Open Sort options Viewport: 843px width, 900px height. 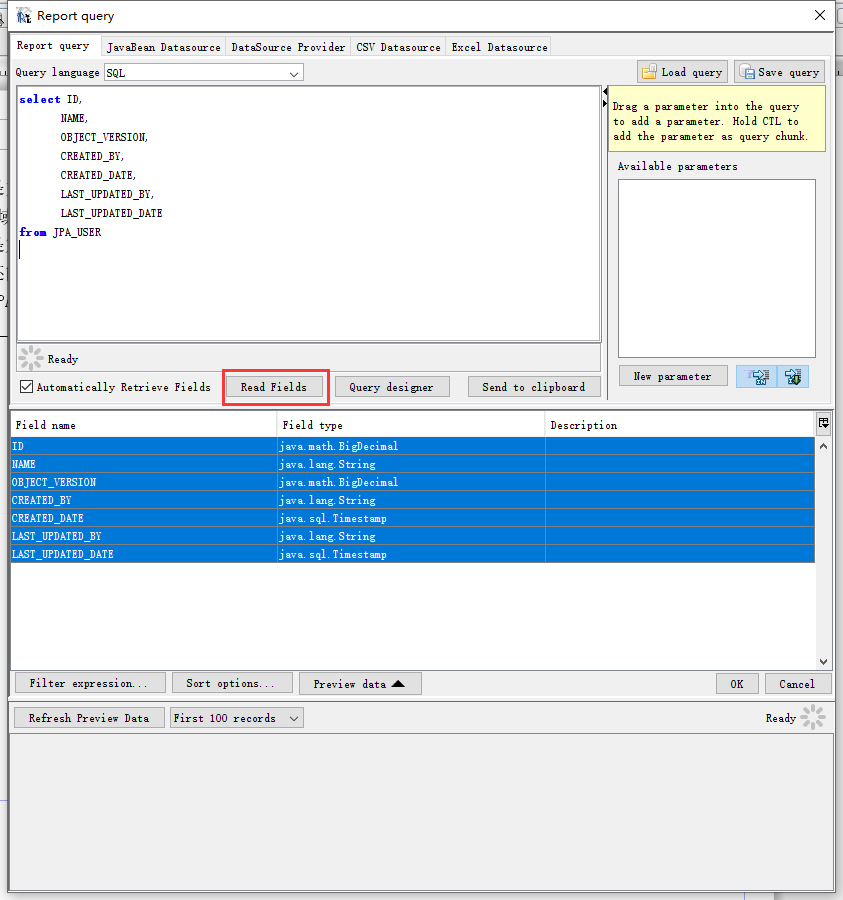point(232,683)
